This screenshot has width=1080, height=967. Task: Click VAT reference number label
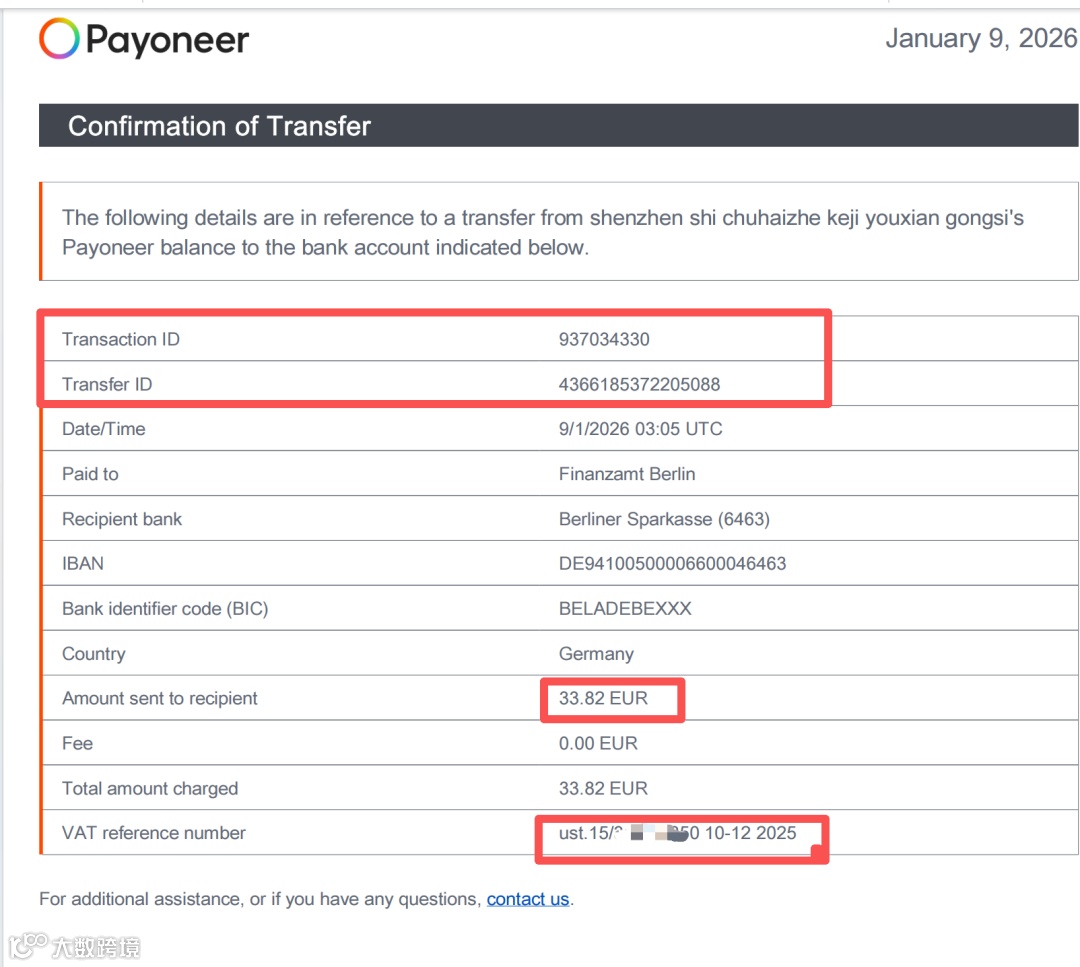tap(154, 833)
